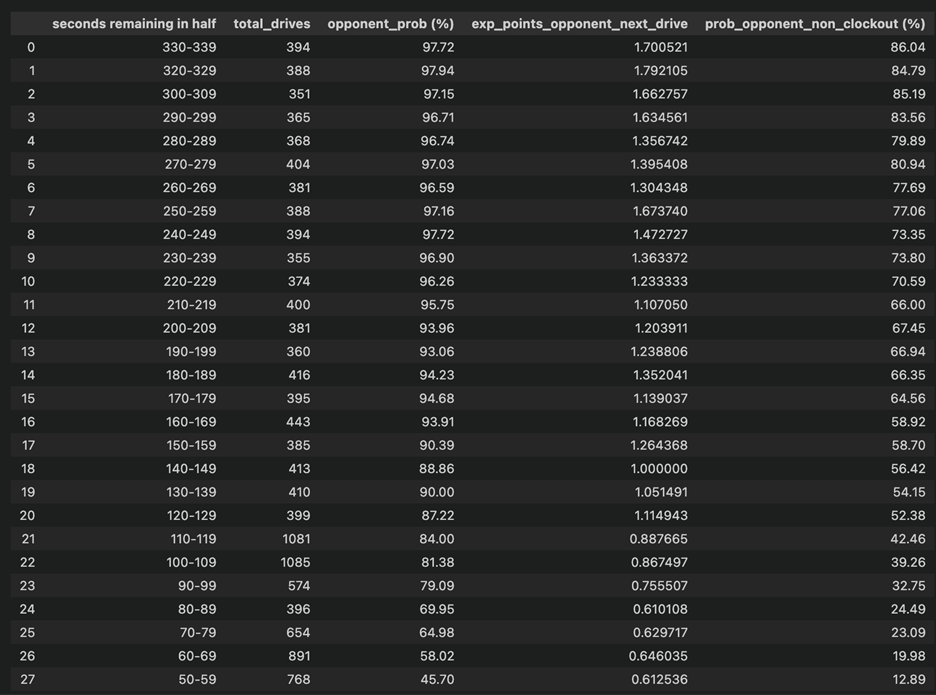Click total_drives value 400
The height and width of the screenshot is (695, 936).
click(x=298, y=305)
